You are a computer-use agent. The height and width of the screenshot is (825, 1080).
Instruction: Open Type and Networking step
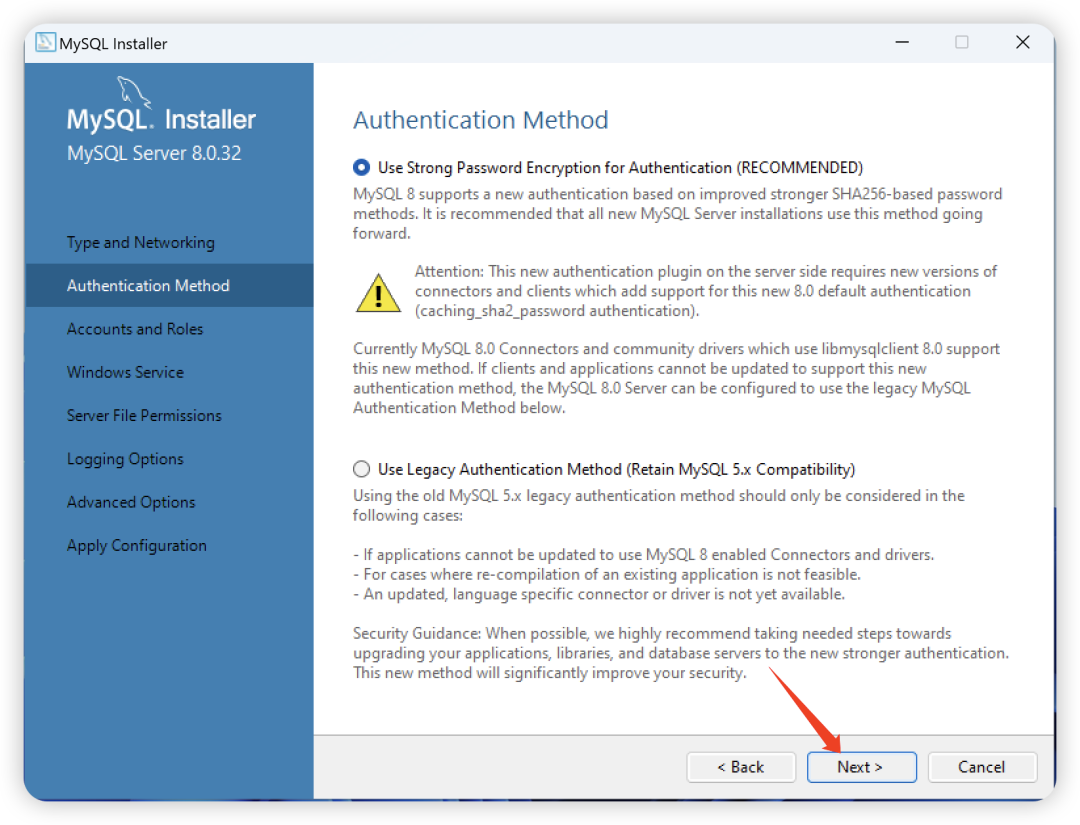141,242
